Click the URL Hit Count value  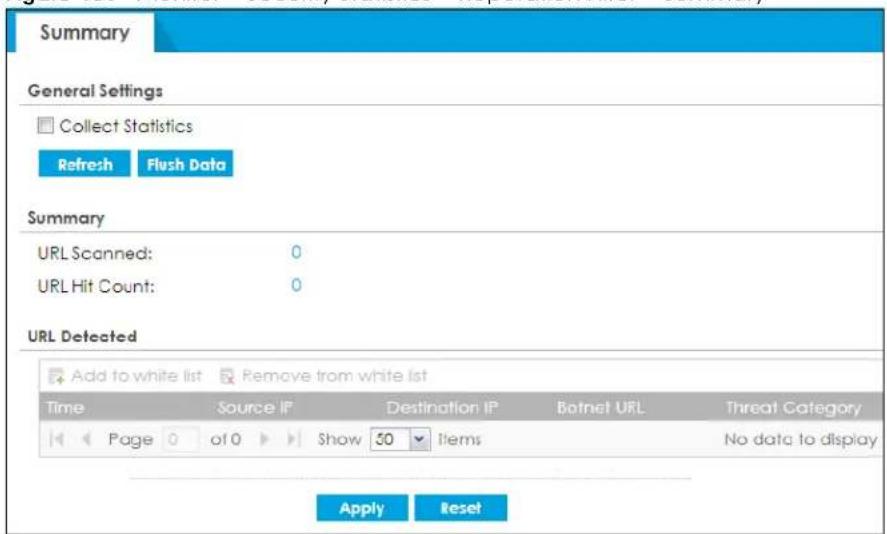[x=296, y=285]
